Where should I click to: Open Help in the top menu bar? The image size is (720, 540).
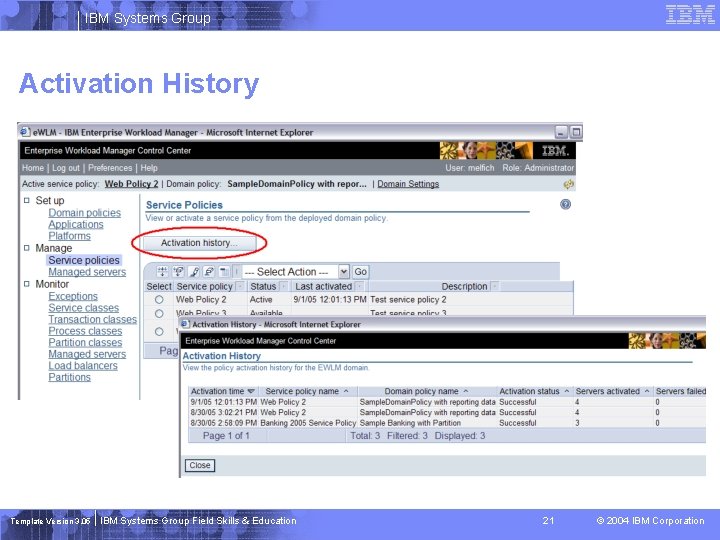click(x=149, y=168)
